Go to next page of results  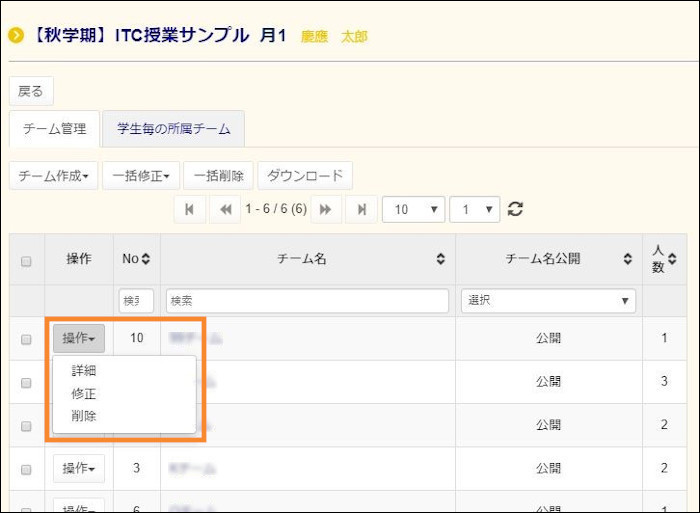[324, 209]
